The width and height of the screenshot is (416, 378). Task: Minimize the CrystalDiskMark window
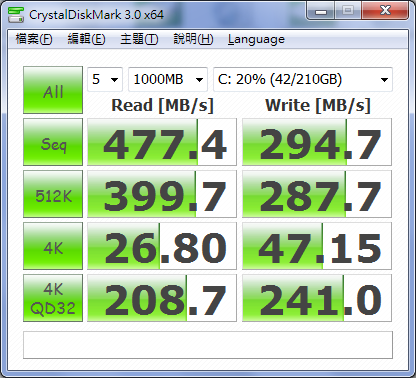click(x=321, y=12)
